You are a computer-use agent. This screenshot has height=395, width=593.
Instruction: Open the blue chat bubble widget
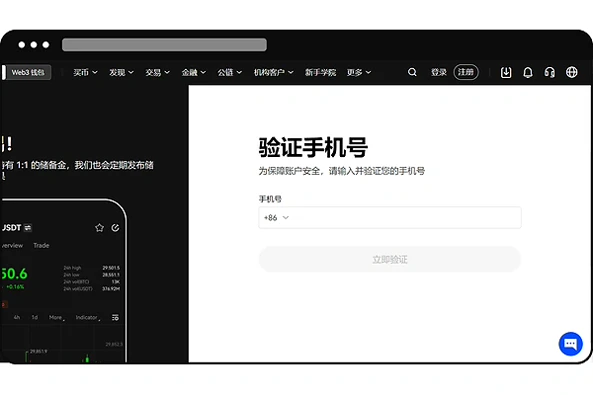[x=570, y=344]
